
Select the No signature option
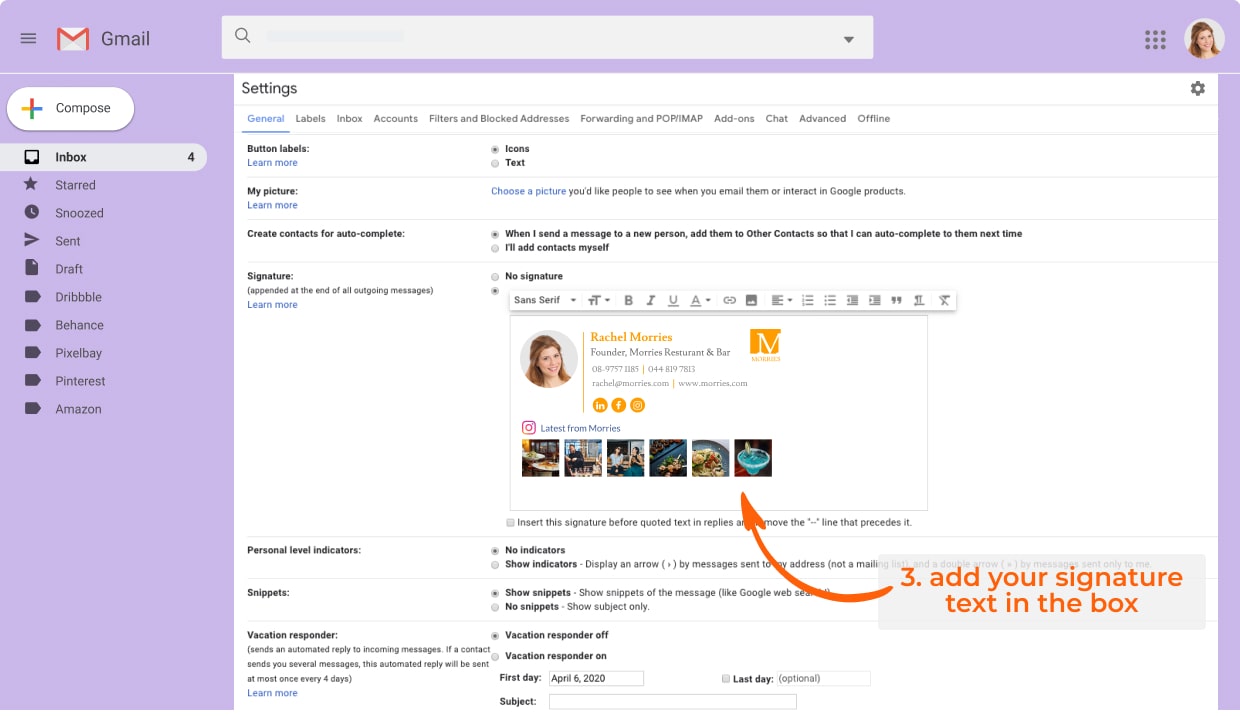point(495,277)
